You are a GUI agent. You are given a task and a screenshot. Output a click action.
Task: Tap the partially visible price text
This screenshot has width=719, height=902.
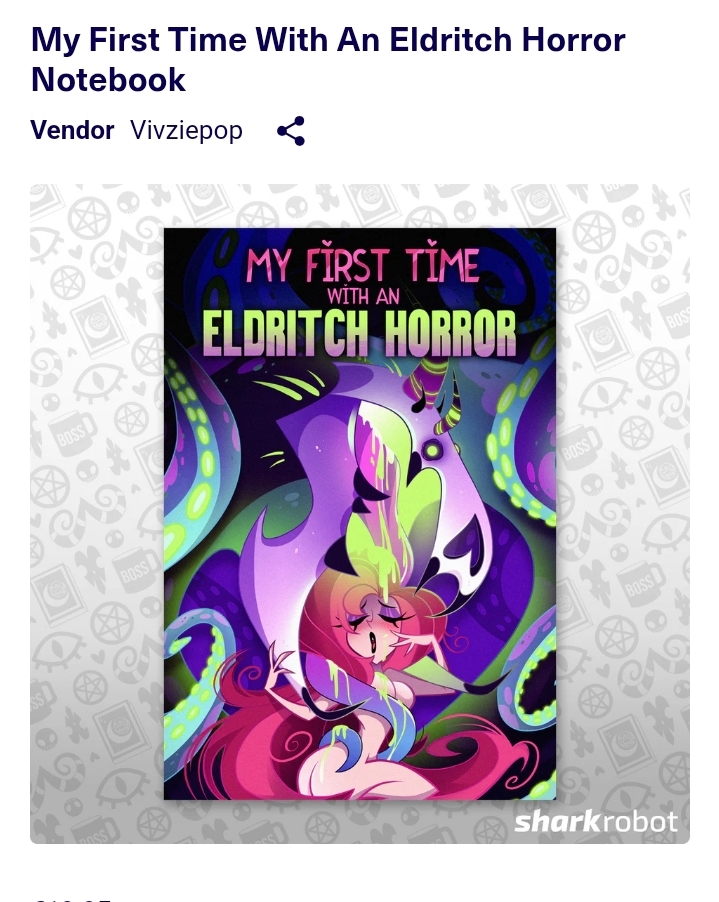point(72,898)
